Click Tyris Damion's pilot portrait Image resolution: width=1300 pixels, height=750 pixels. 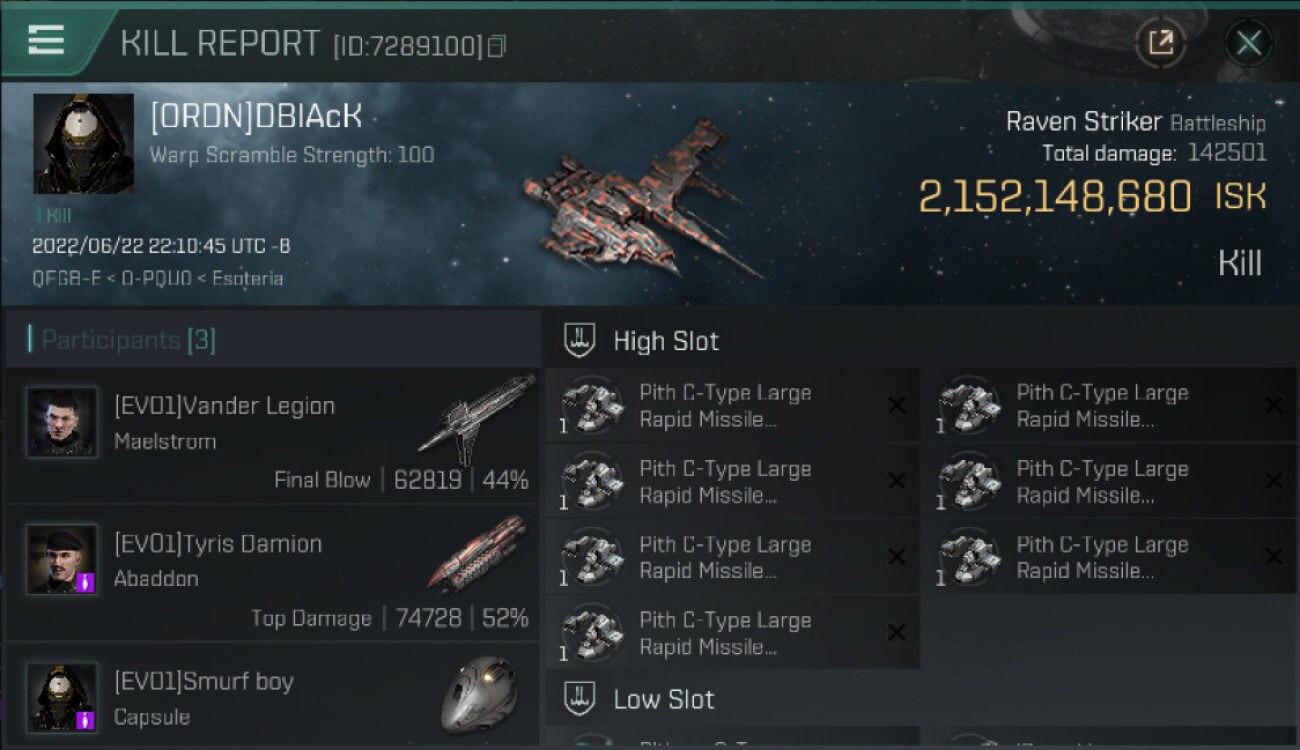tap(62, 559)
